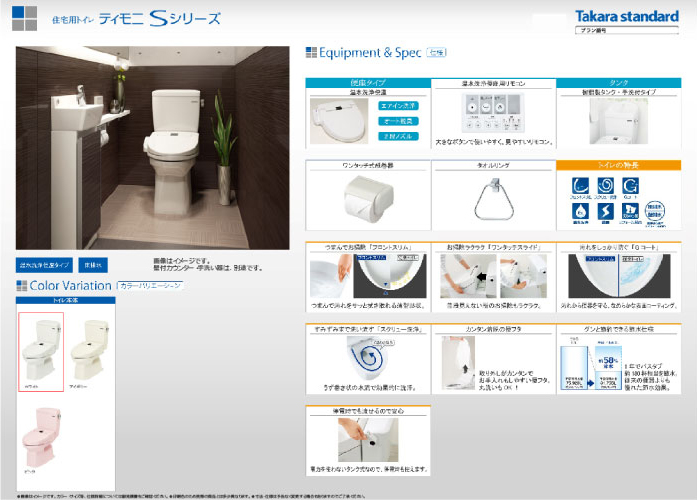
Task: Click the プラン番号 field under Takara standard
Action: pyautogui.click(x=627, y=30)
